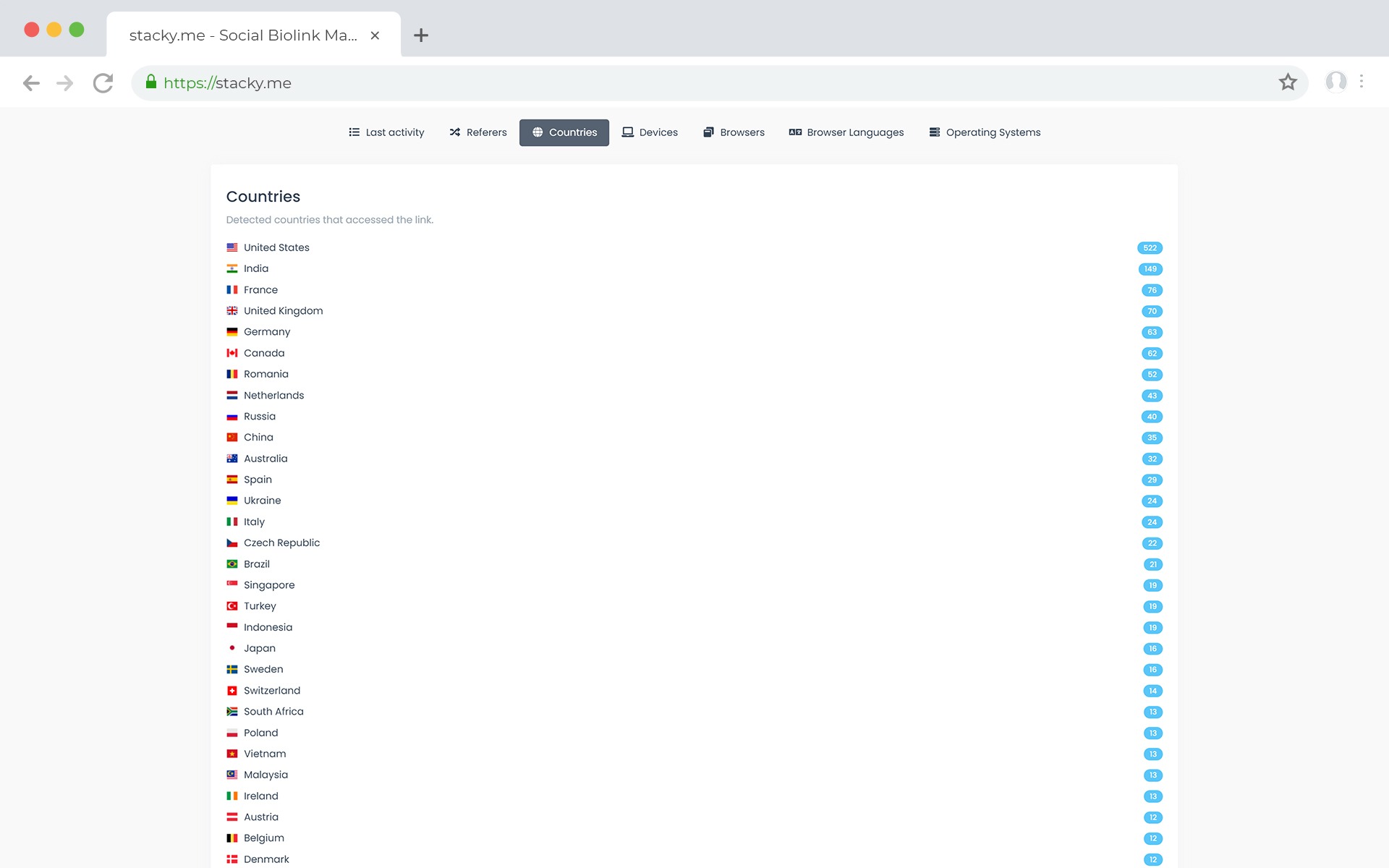Click the browser forward arrow
This screenshot has width=1389, height=868.
pos(65,83)
